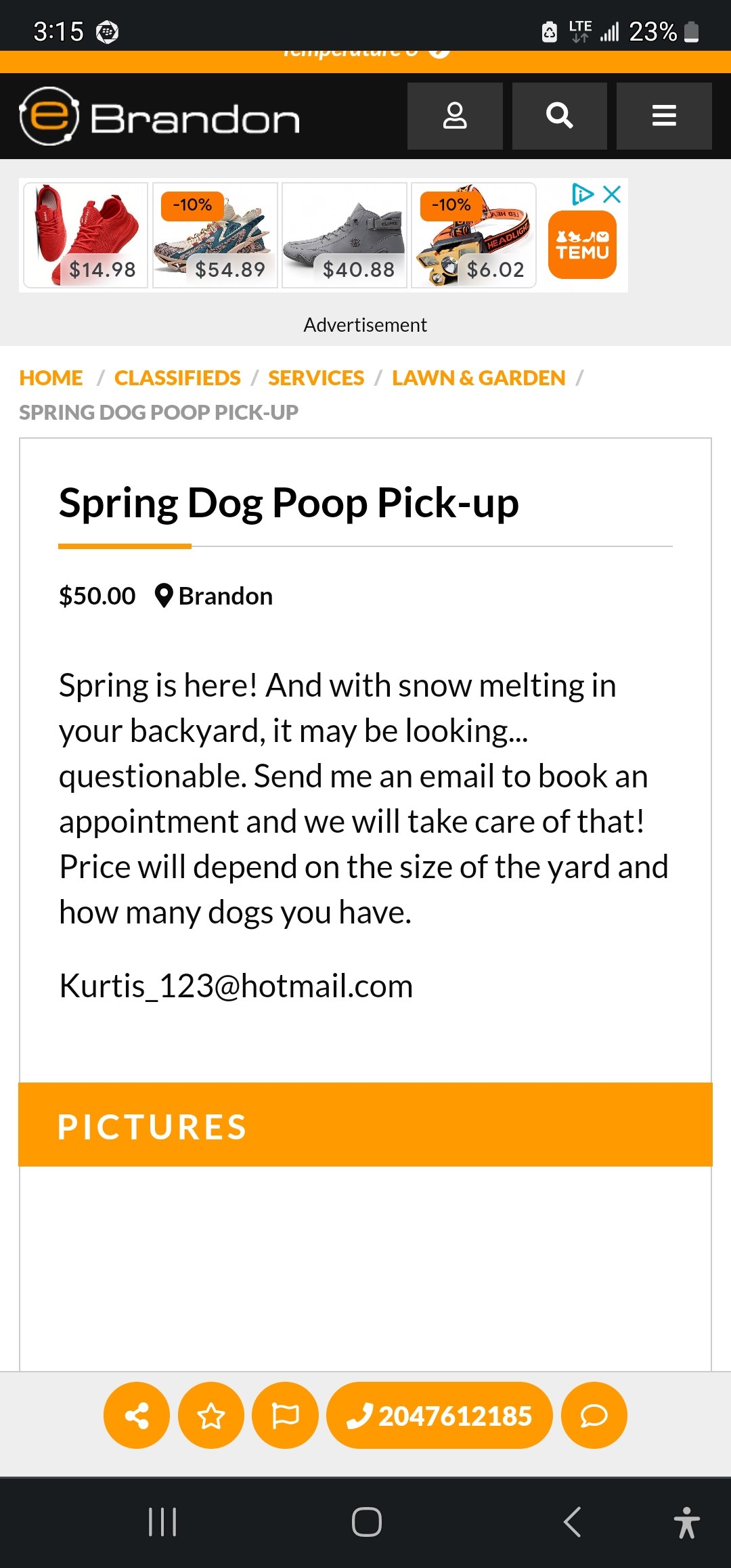Tap the search magnifier icon

click(559, 116)
